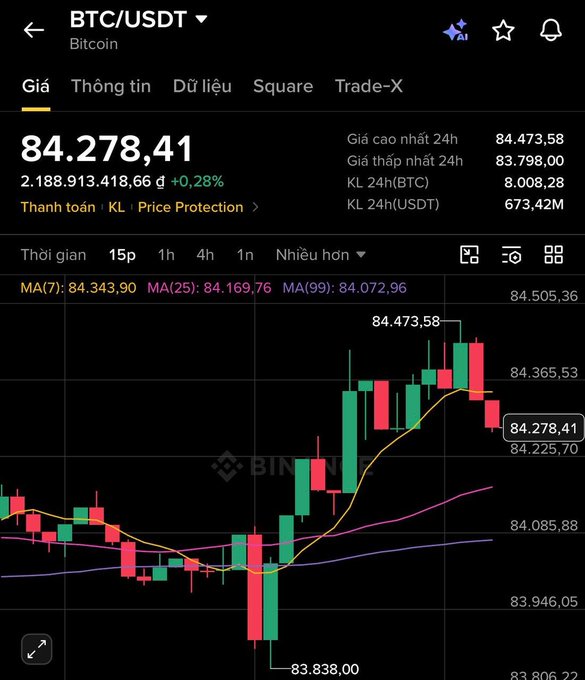Tap the MA(25) indicator value
The image size is (585, 680).
click(x=209, y=288)
